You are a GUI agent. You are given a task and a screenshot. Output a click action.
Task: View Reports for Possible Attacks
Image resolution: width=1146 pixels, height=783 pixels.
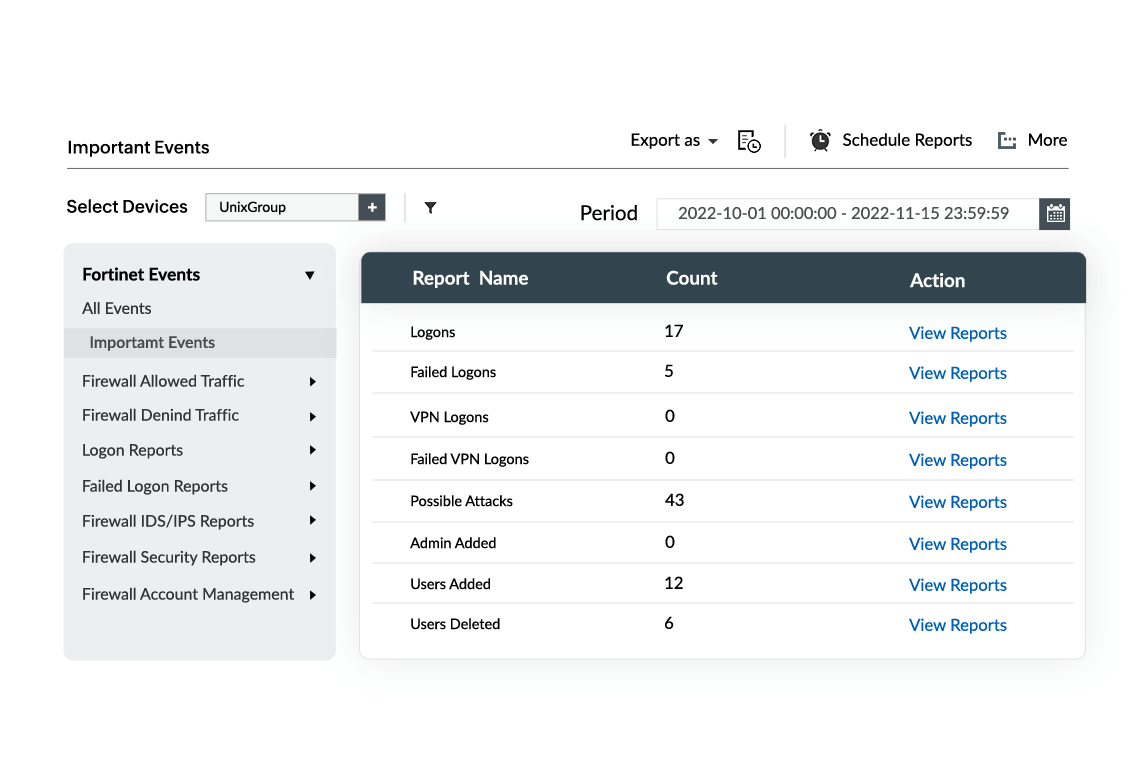[x=957, y=502]
